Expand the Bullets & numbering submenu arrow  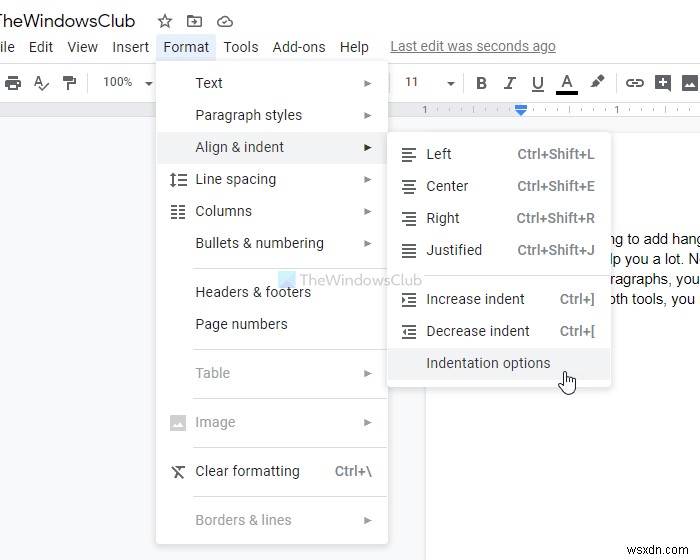[x=367, y=243]
